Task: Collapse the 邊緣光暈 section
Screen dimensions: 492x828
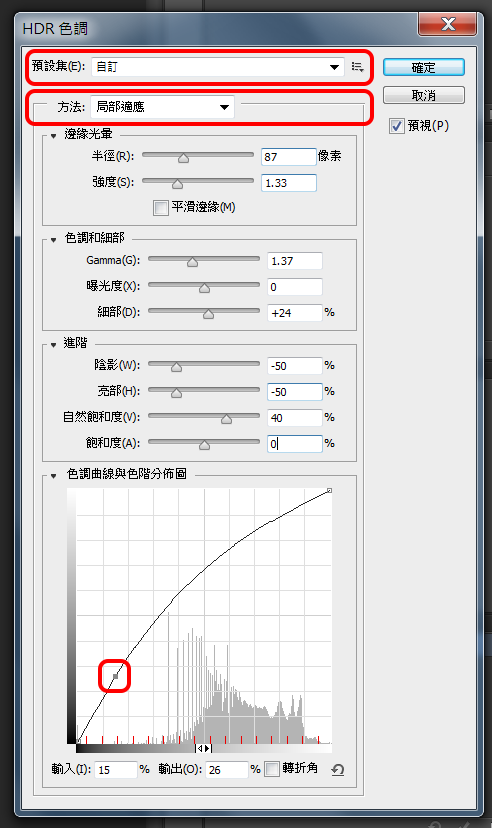Action: tap(53, 136)
